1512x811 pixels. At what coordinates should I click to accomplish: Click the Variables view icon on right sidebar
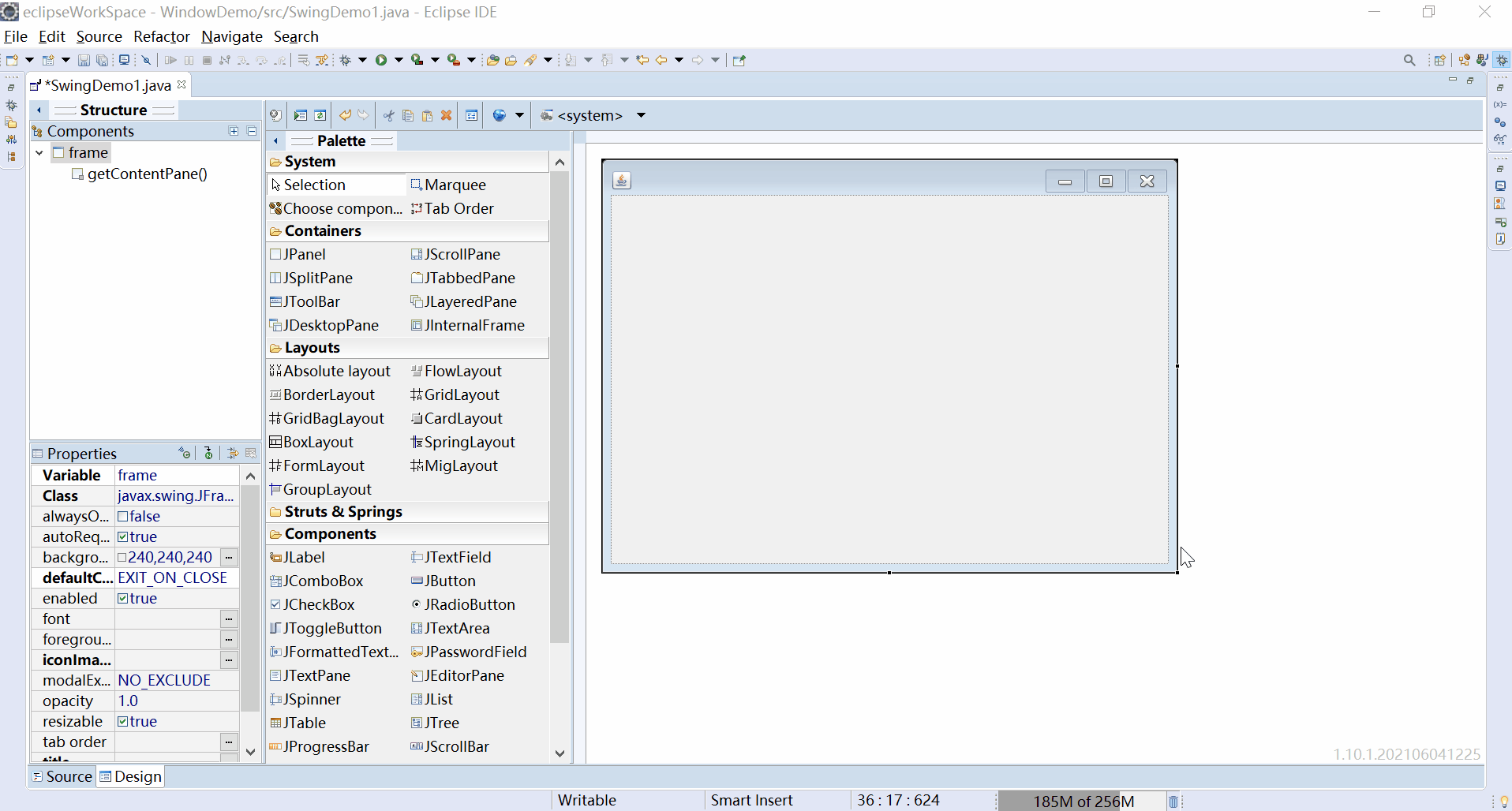(1500, 105)
